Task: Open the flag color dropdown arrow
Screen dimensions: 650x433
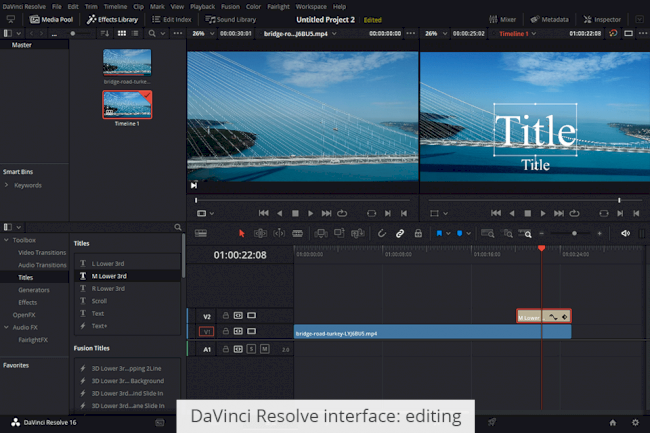Action: tap(448, 234)
